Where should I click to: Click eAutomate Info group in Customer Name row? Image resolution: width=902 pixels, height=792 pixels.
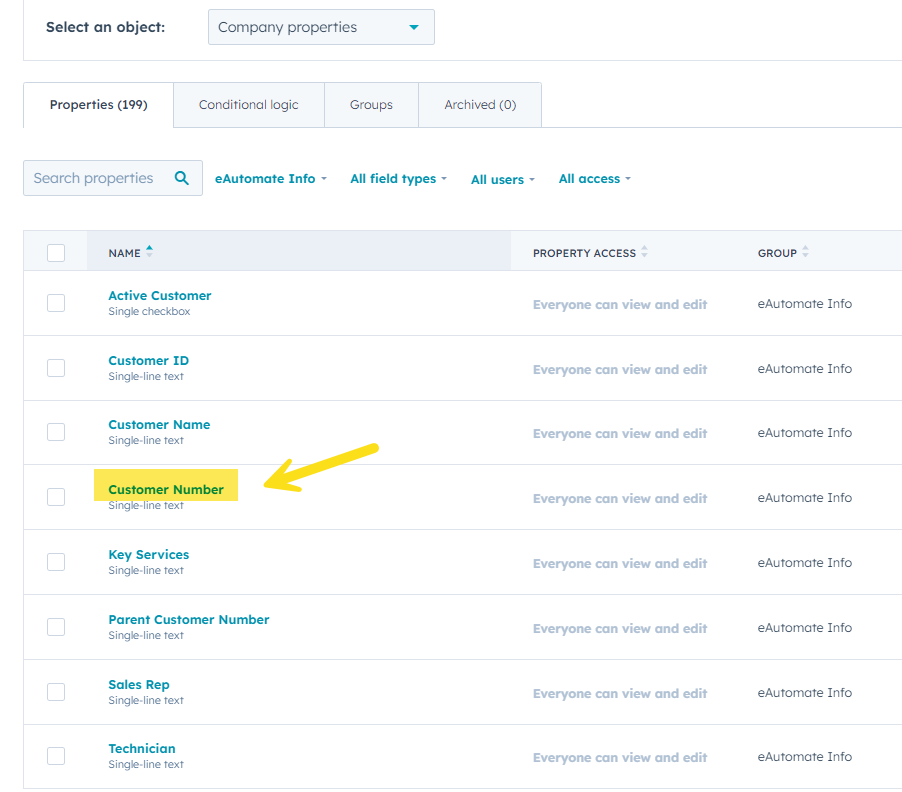pyautogui.click(x=804, y=433)
